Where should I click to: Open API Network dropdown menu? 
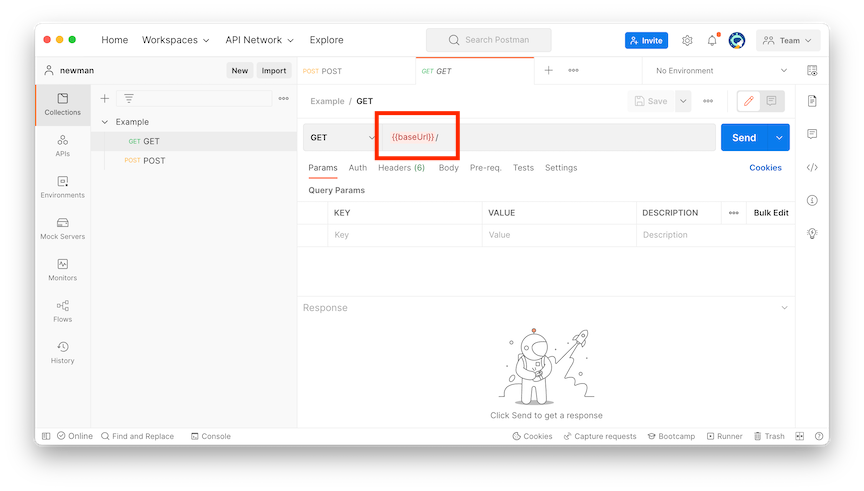pyautogui.click(x=260, y=40)
